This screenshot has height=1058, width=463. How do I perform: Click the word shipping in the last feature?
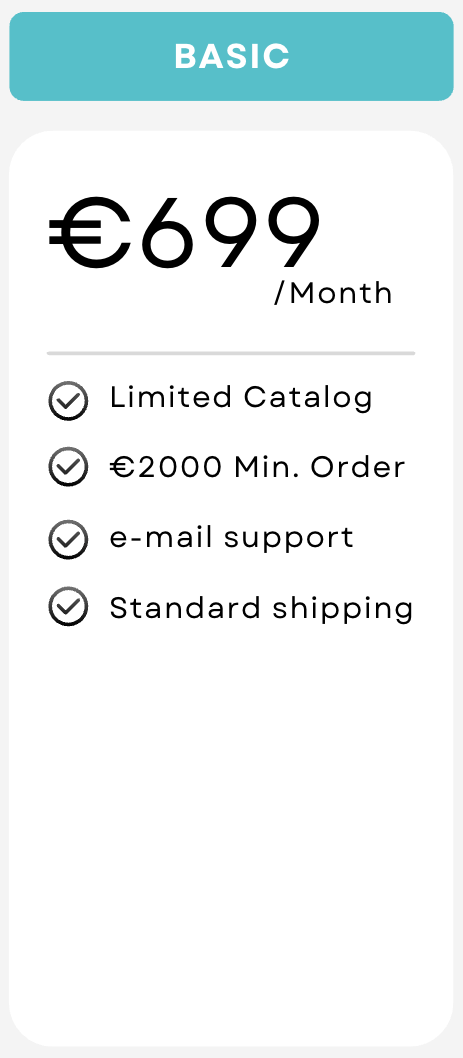[x=343, y=608]
